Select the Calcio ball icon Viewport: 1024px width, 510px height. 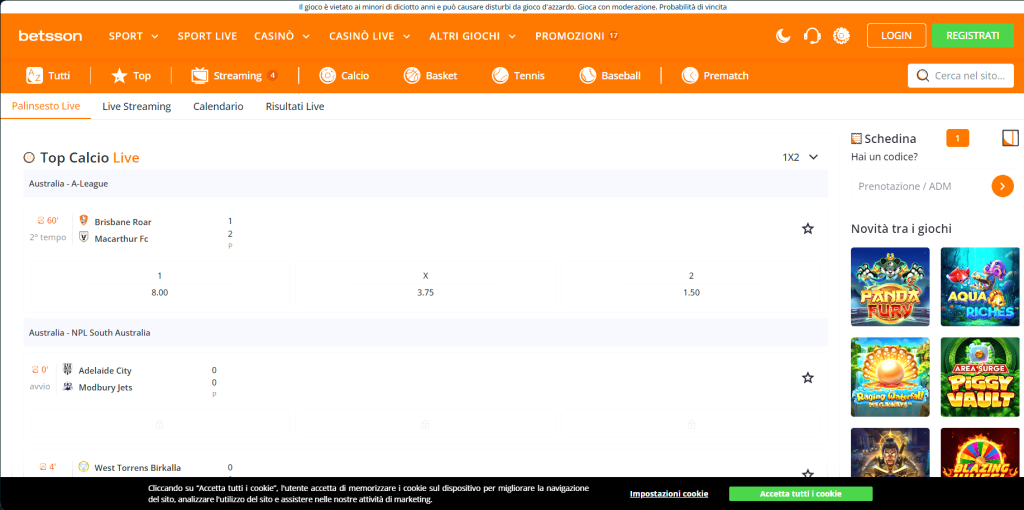[327, 76]
